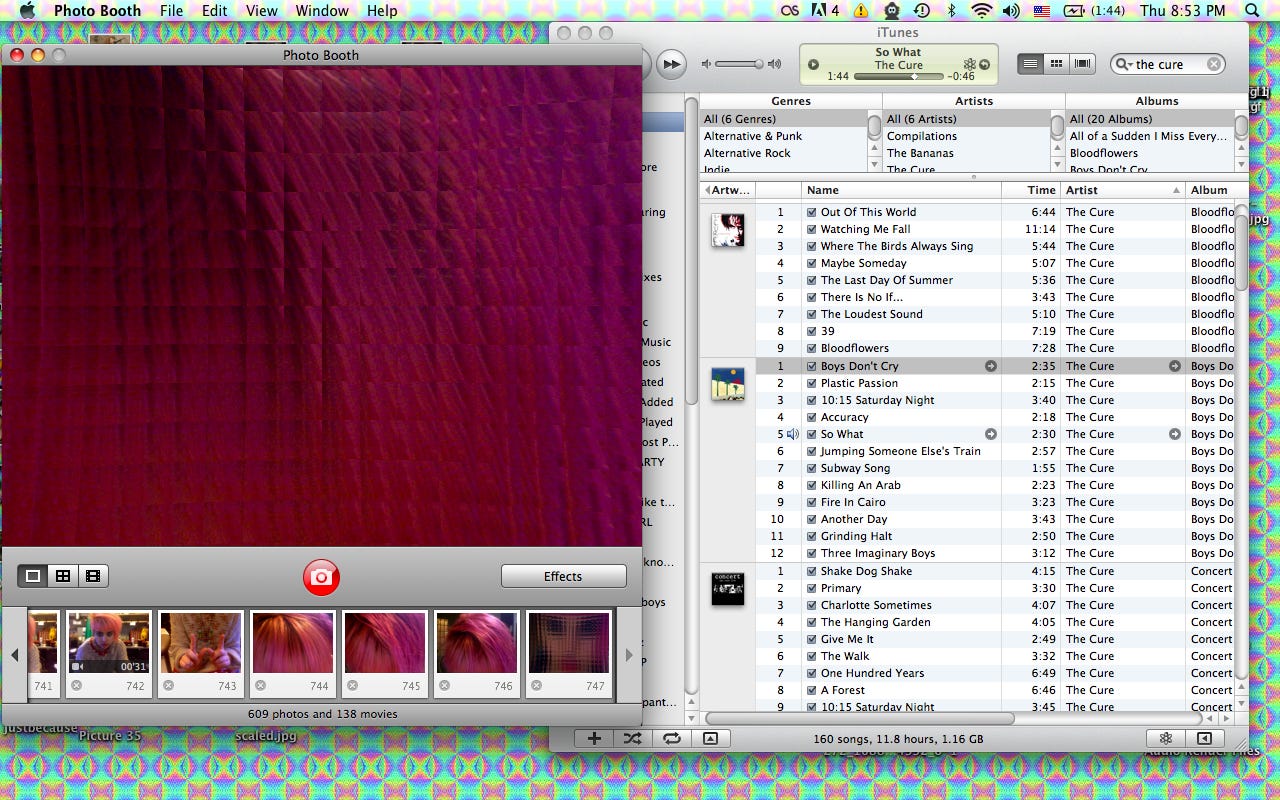Switch iTunes to grid view
This screenshot has width=1280, height=800.
point(1056,64)
